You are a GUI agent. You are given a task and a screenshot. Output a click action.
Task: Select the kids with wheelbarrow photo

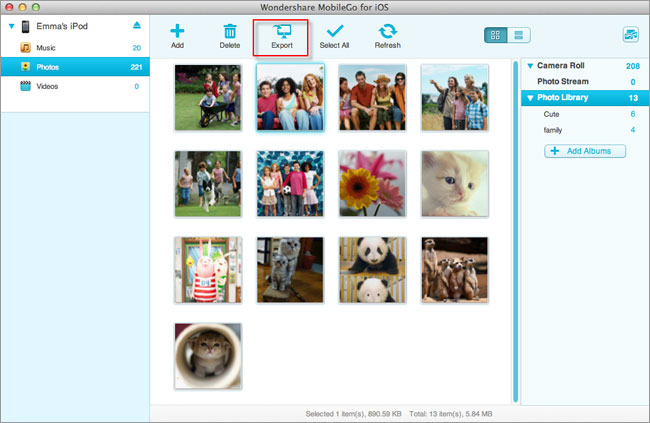(208, 97)
